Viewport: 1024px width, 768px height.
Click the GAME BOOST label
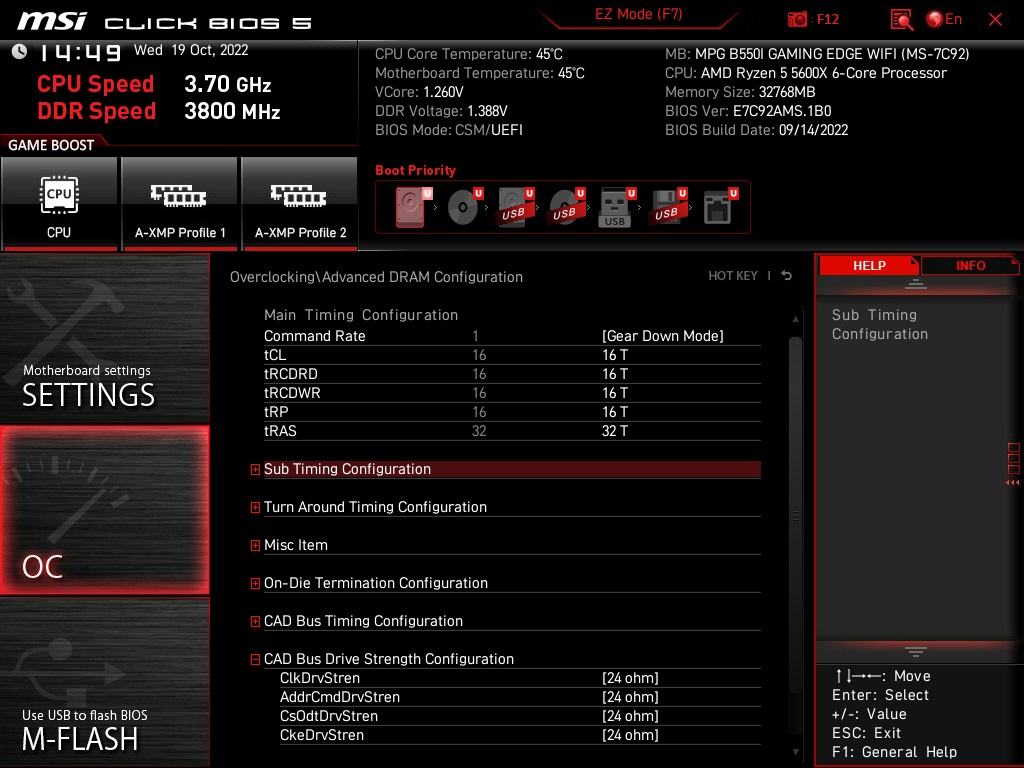pos(51,145)
